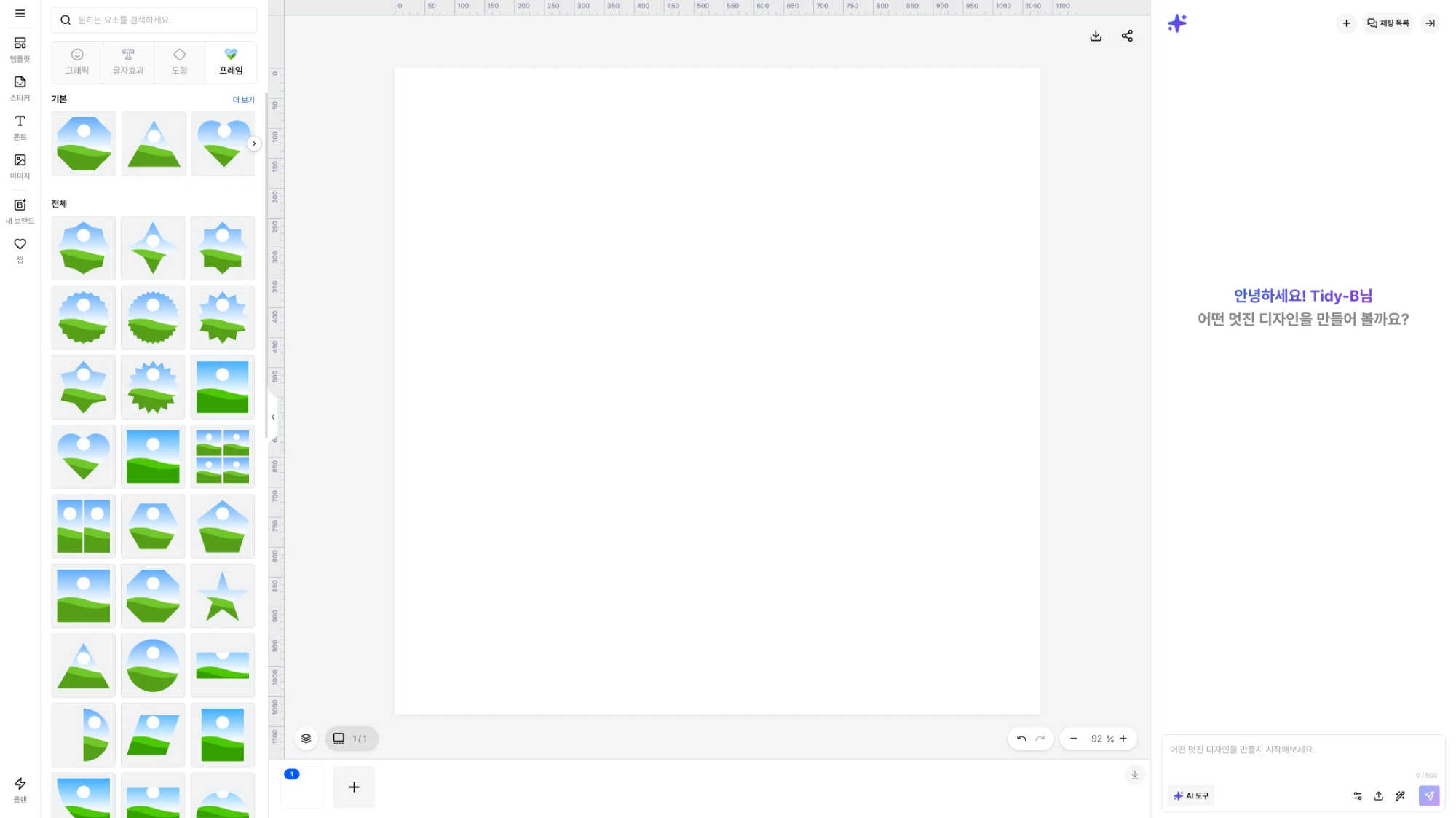1456x818 pixels.
Task: Open the layers panel button
Action: coord(306,738)
